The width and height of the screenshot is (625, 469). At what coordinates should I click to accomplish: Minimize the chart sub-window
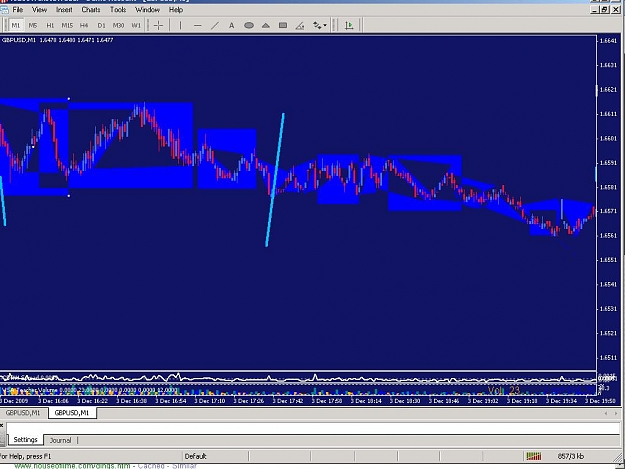click(x=595, y=10)
